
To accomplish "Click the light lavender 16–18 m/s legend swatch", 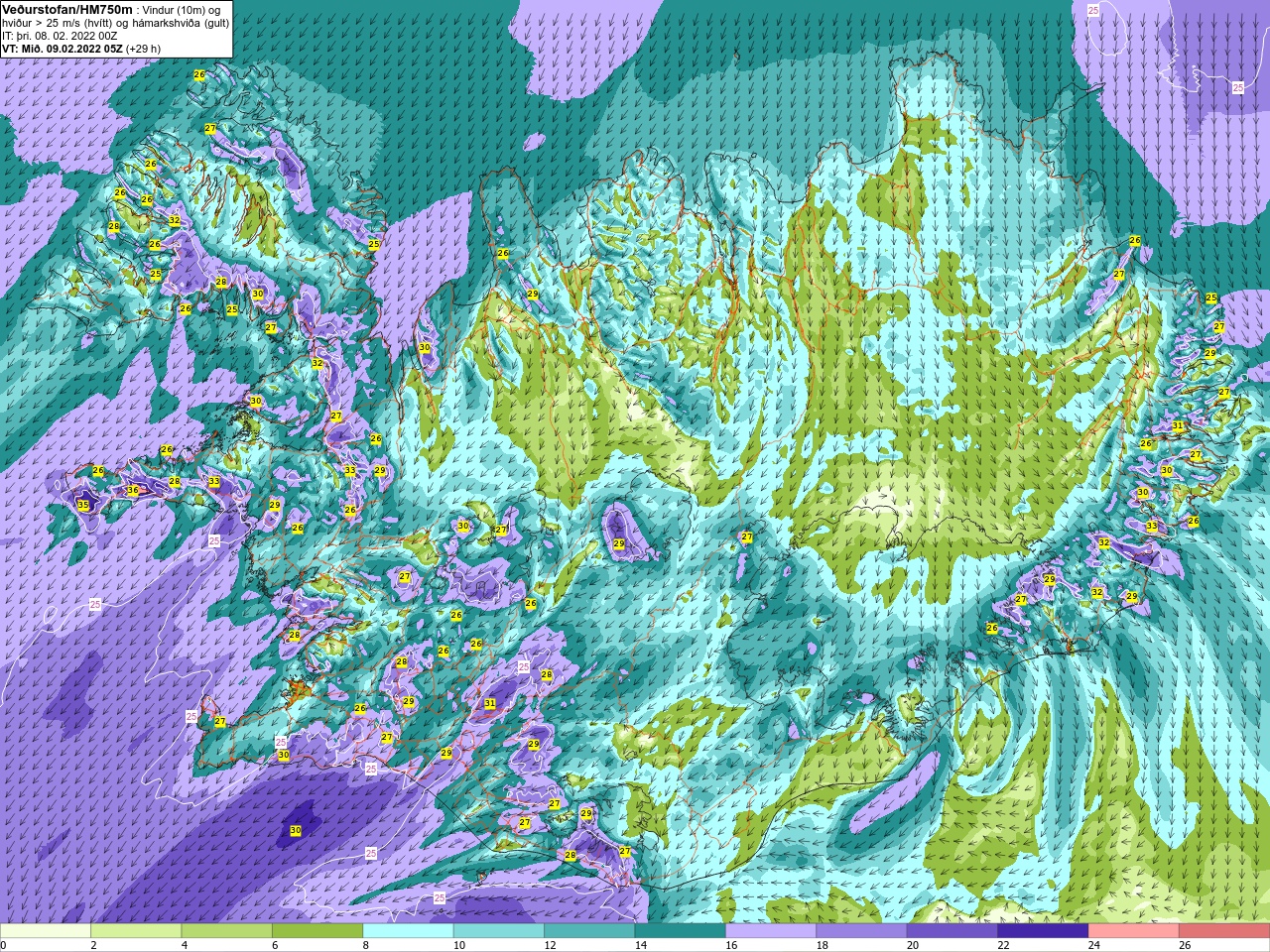I will 771,931.
